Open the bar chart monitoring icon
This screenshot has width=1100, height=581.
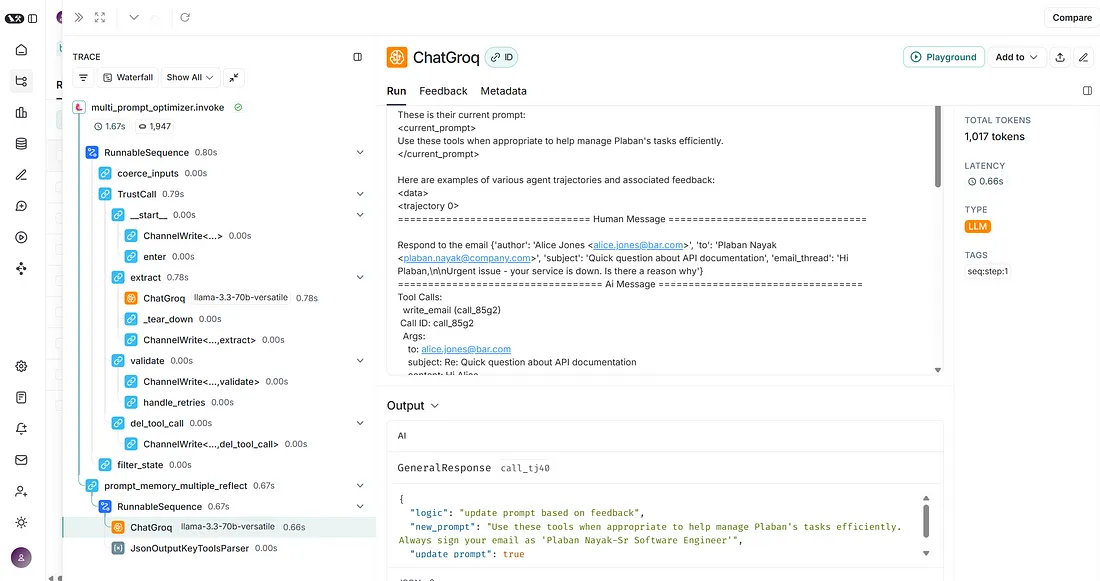tap(21, 112)
